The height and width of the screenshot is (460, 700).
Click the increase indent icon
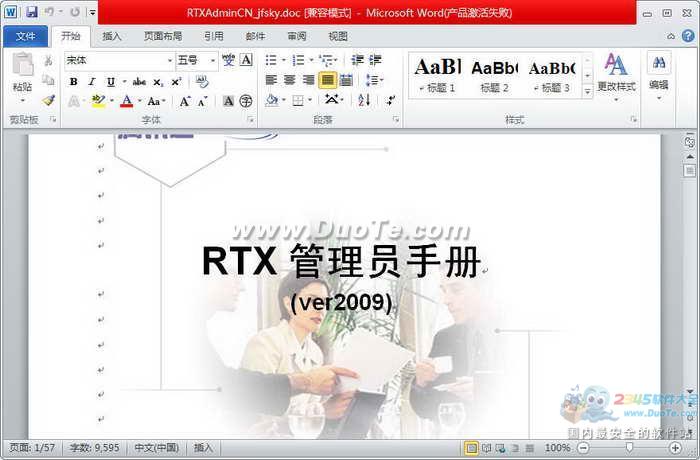pyautogui.click(x=375, y=60)
